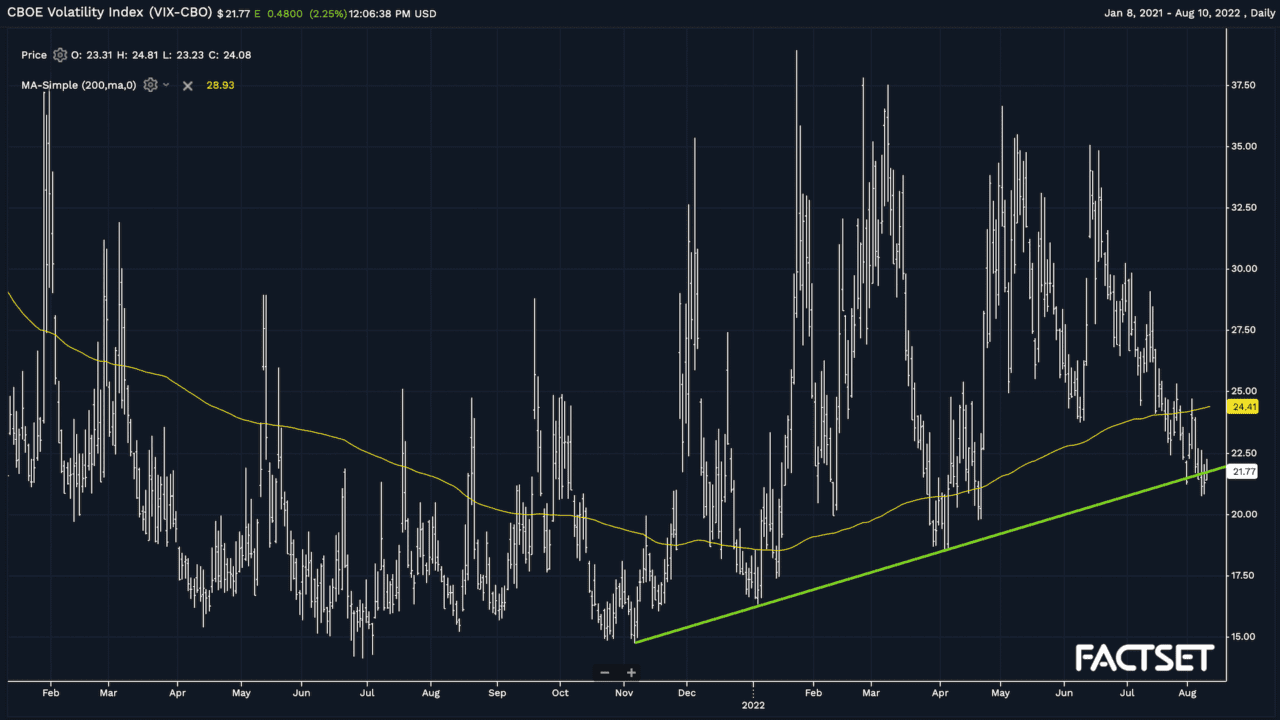Click the 21.77 last price axis tag
Image resolution: width=1280 pixels, height=720 pixels.
(1244, 472)
